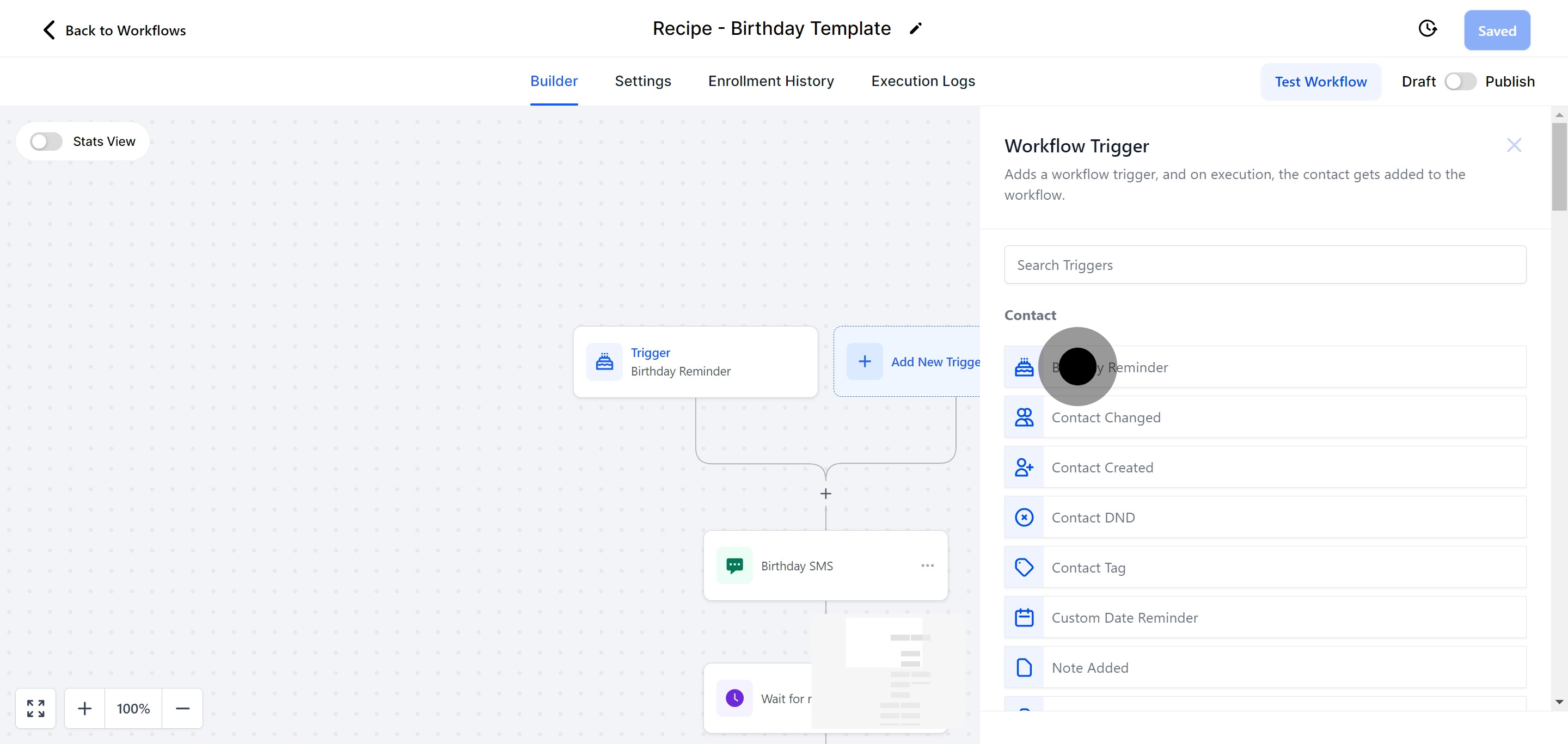Click the Contact Tag trigger icon
Image resolution: width=1568 pixels, height=744 pixels.
tap(1024, 568)
